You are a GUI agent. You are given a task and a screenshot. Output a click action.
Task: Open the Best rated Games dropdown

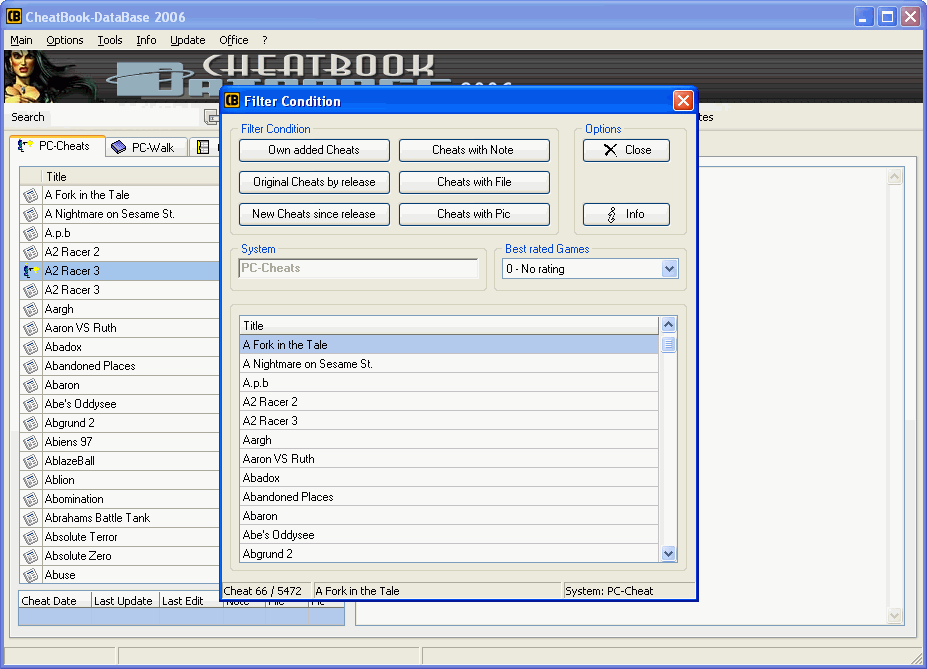pyautogui.click(x=669, y=269)
